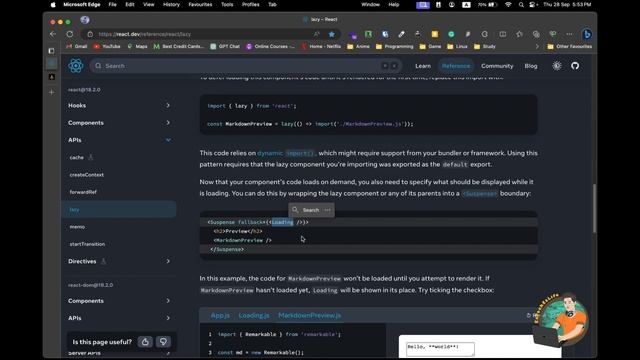
Task: Click the Hello world textarea in preview
Action: pyautogui.click(x=440, y=349)
